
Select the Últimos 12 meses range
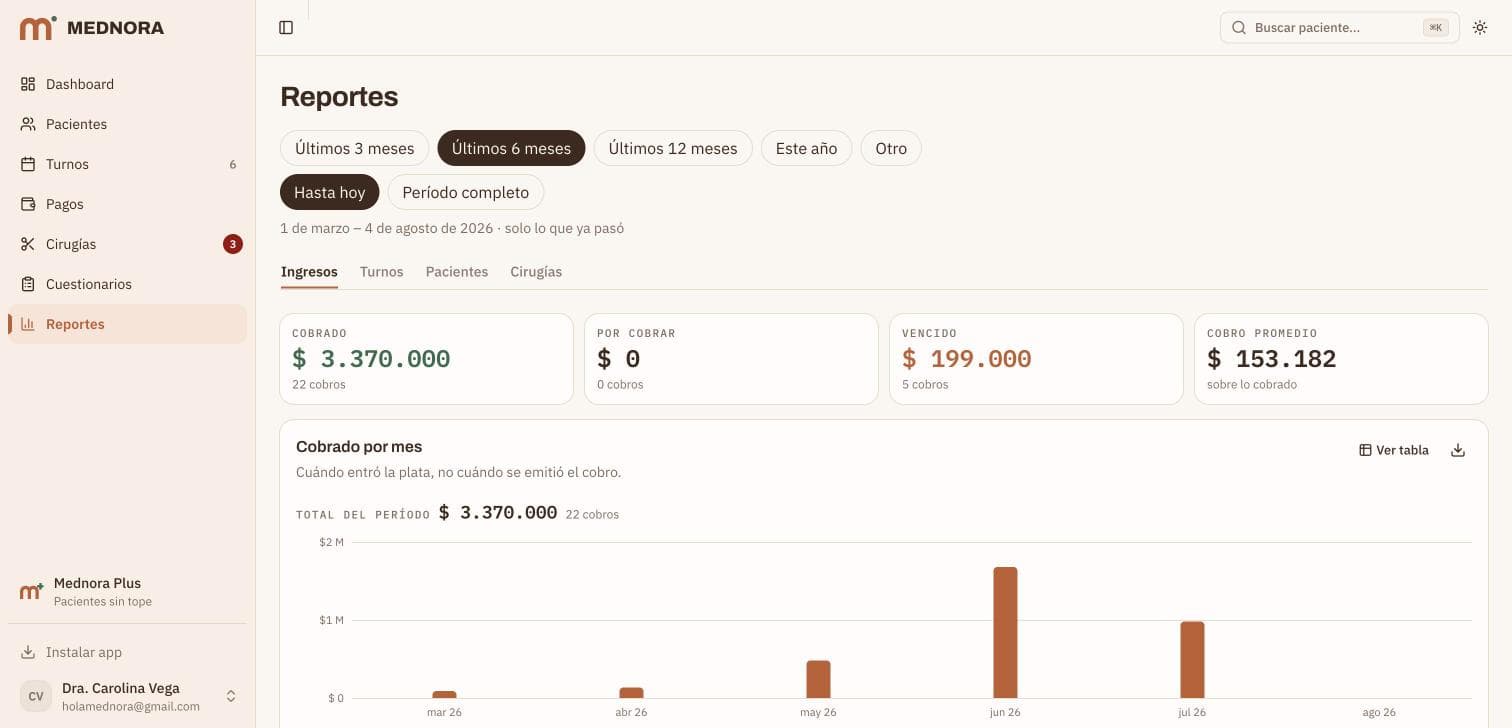673,148
